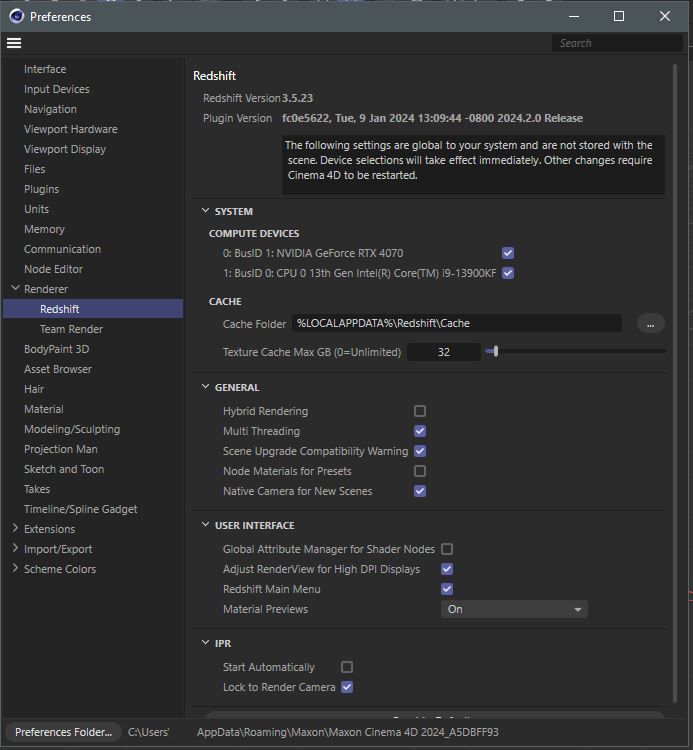The height and width of the screenshot is (750, 693).
Task: Select Hair category
Action: 33,389
